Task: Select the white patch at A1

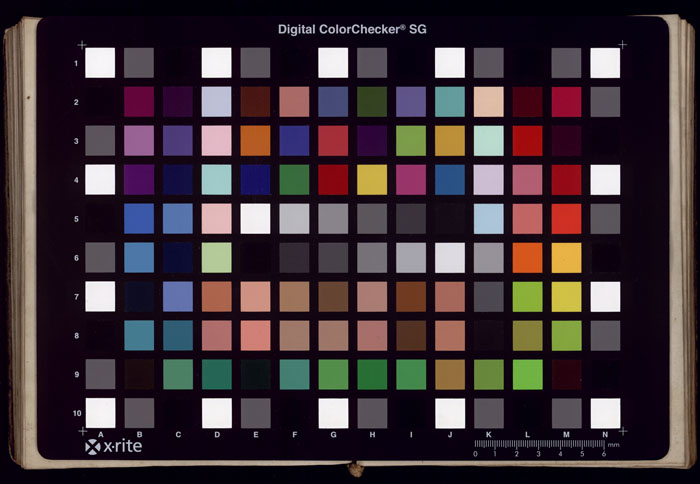Action: (x=100, y=63)
